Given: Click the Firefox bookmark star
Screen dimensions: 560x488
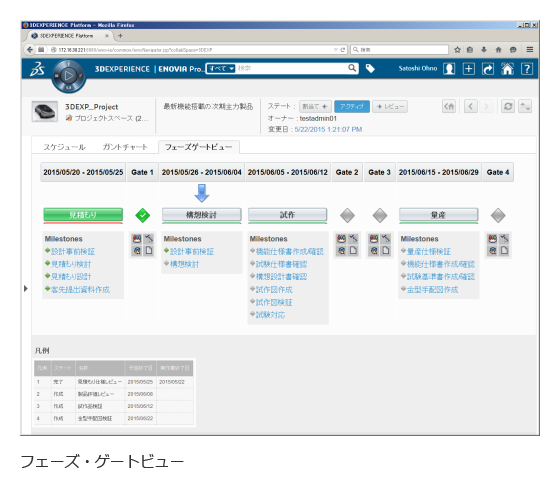Looking at the screenshot, I should 457,50.
